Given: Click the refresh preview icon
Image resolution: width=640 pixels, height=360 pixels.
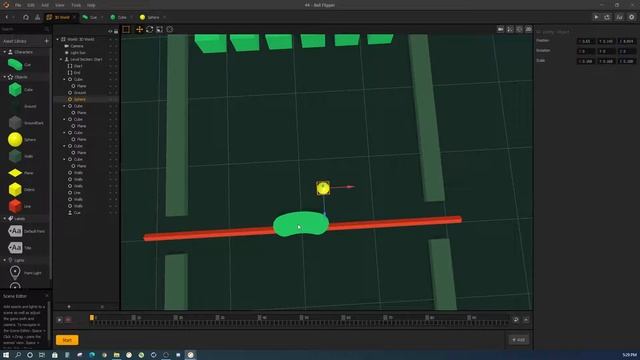Looking at the screenshot, I should coord(607,17).
